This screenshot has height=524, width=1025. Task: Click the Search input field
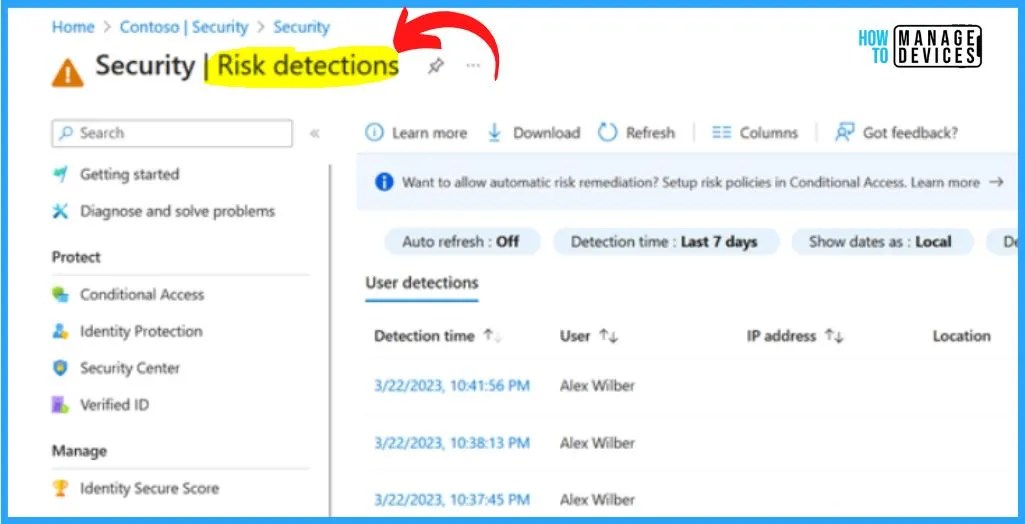click(172, 133)
